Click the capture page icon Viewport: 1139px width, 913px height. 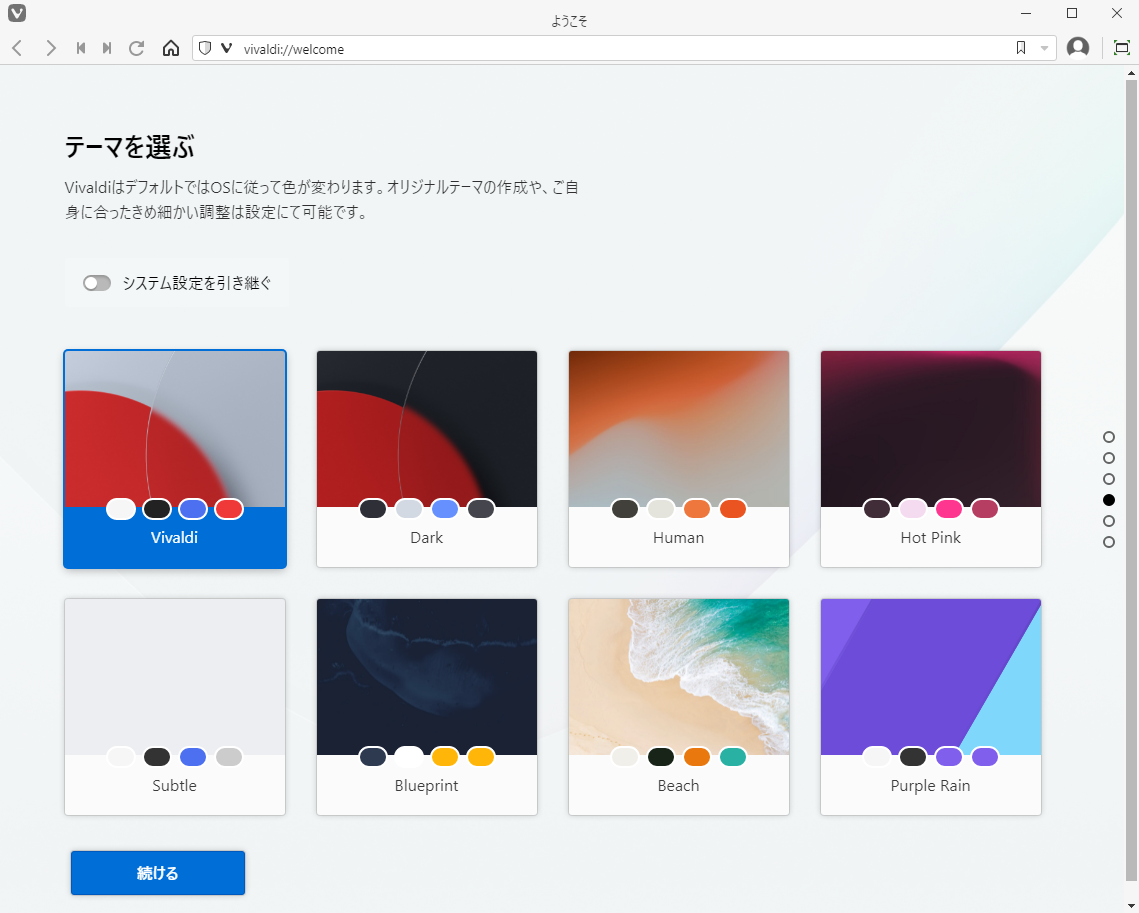(1122, 49)
